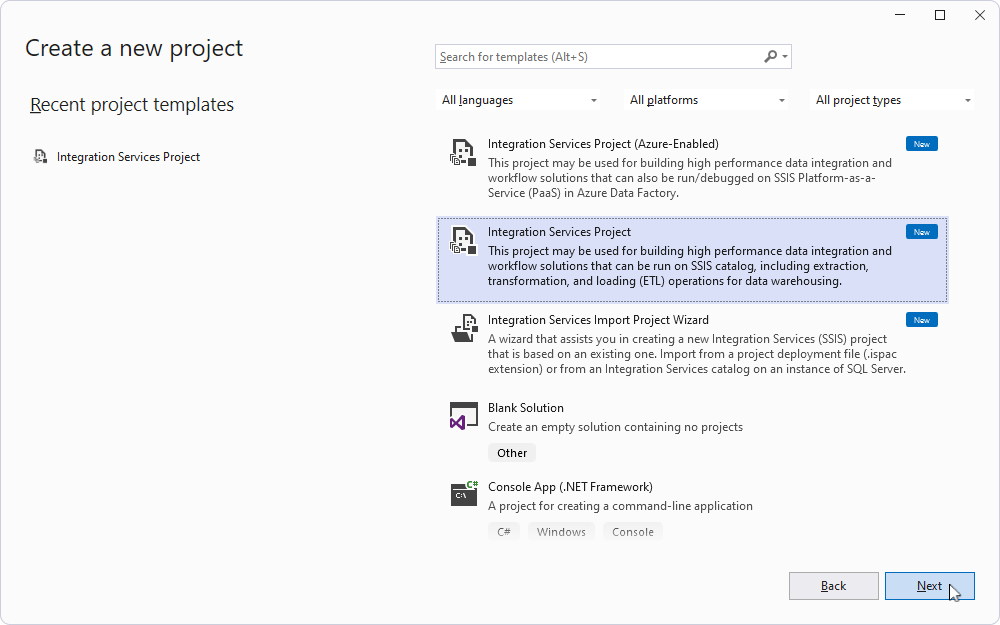Click the Console tag filter
This screenshot has width=1000, height=625.
[632, 531]
